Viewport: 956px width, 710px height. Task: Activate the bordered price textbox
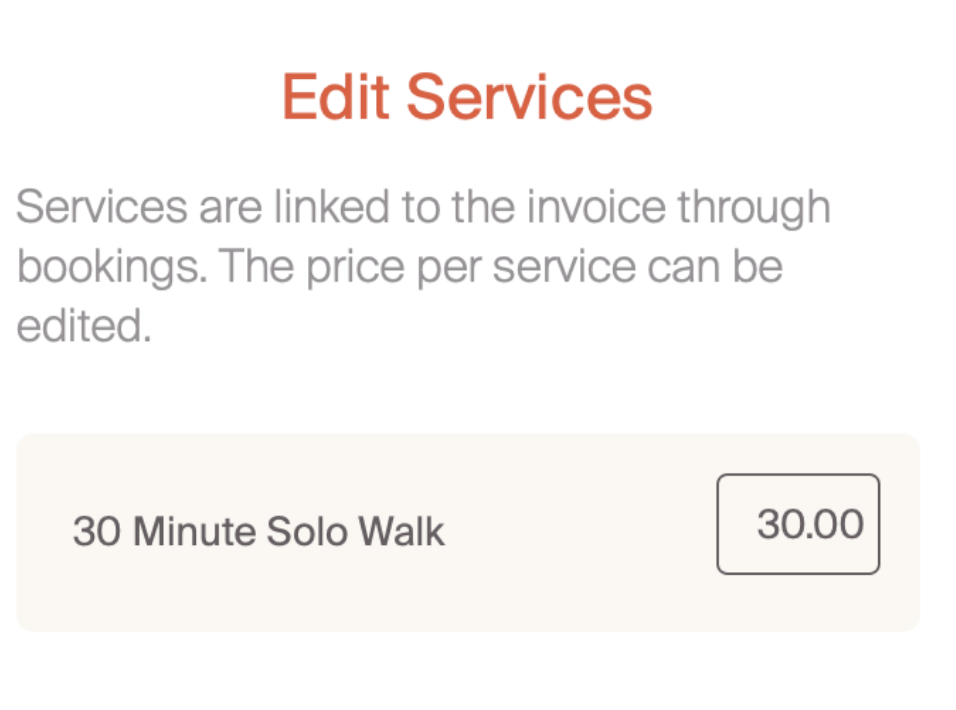(x=798, y=524)
